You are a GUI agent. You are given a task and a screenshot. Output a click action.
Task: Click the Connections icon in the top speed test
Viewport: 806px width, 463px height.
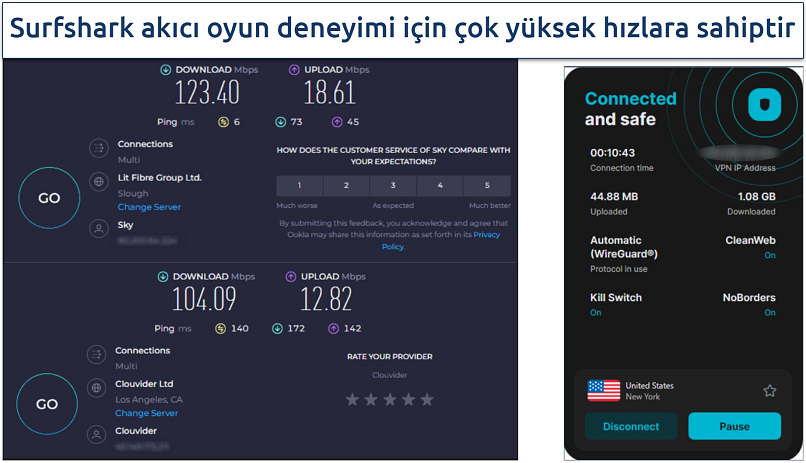(98, 148)
